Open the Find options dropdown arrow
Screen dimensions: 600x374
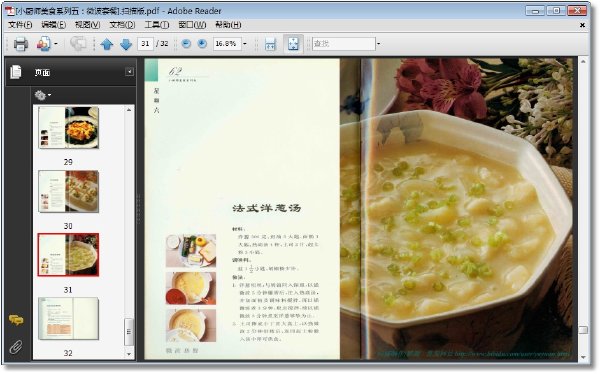click(x=378, y=44)
